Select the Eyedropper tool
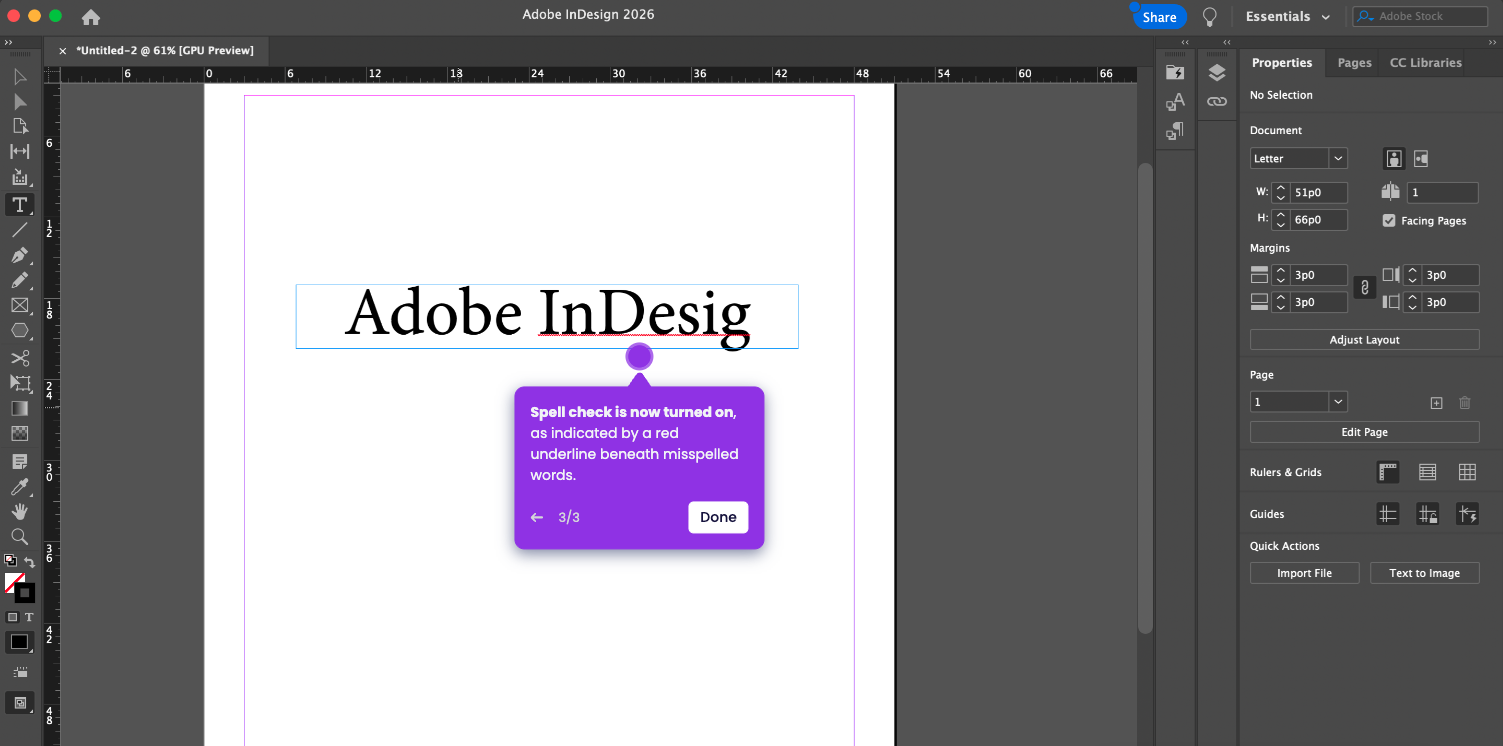This screenshot has width=1503, height=746. tap(19, 487)
